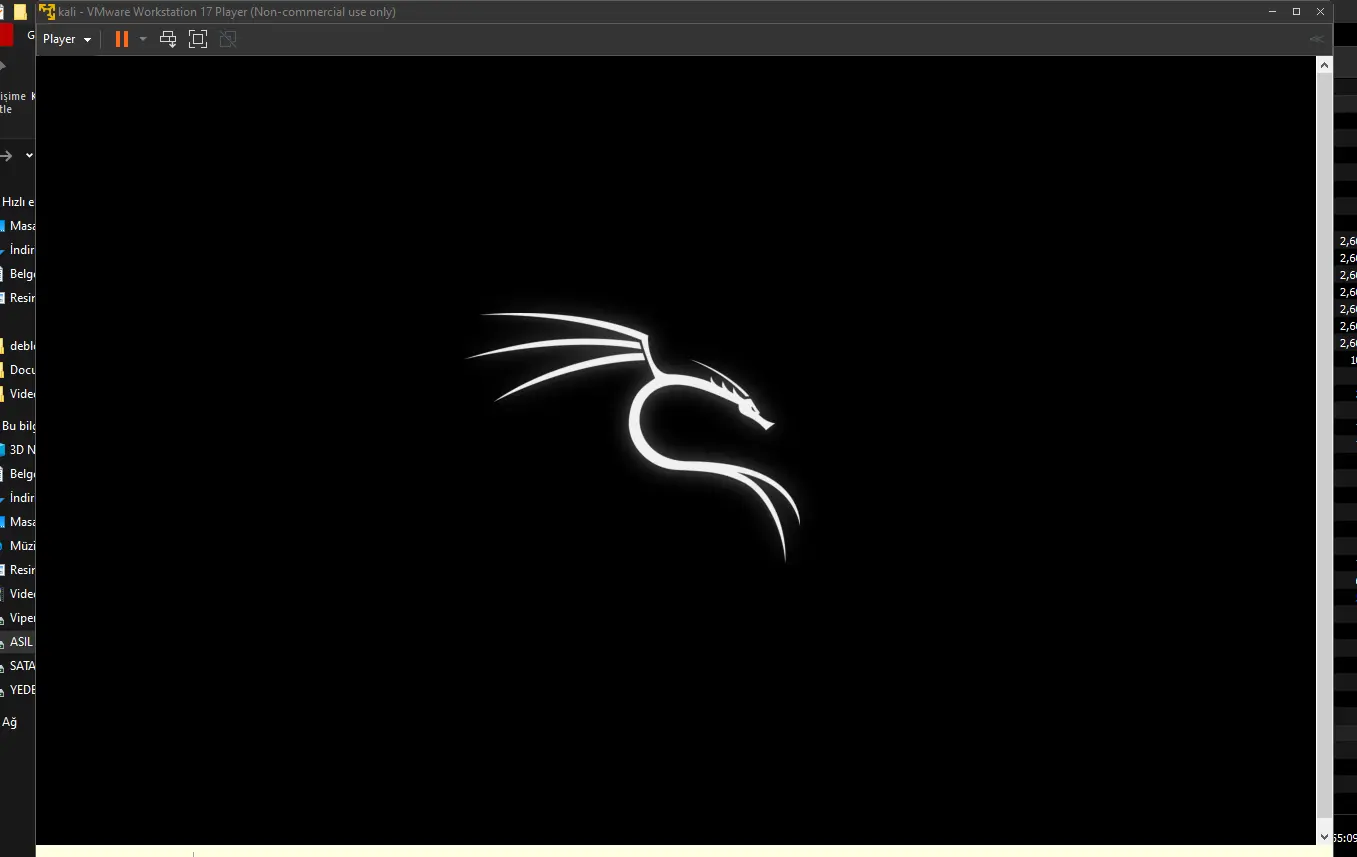
Task: Click the collapse toolbar chevrons at right
Action: pos(1317,39)
